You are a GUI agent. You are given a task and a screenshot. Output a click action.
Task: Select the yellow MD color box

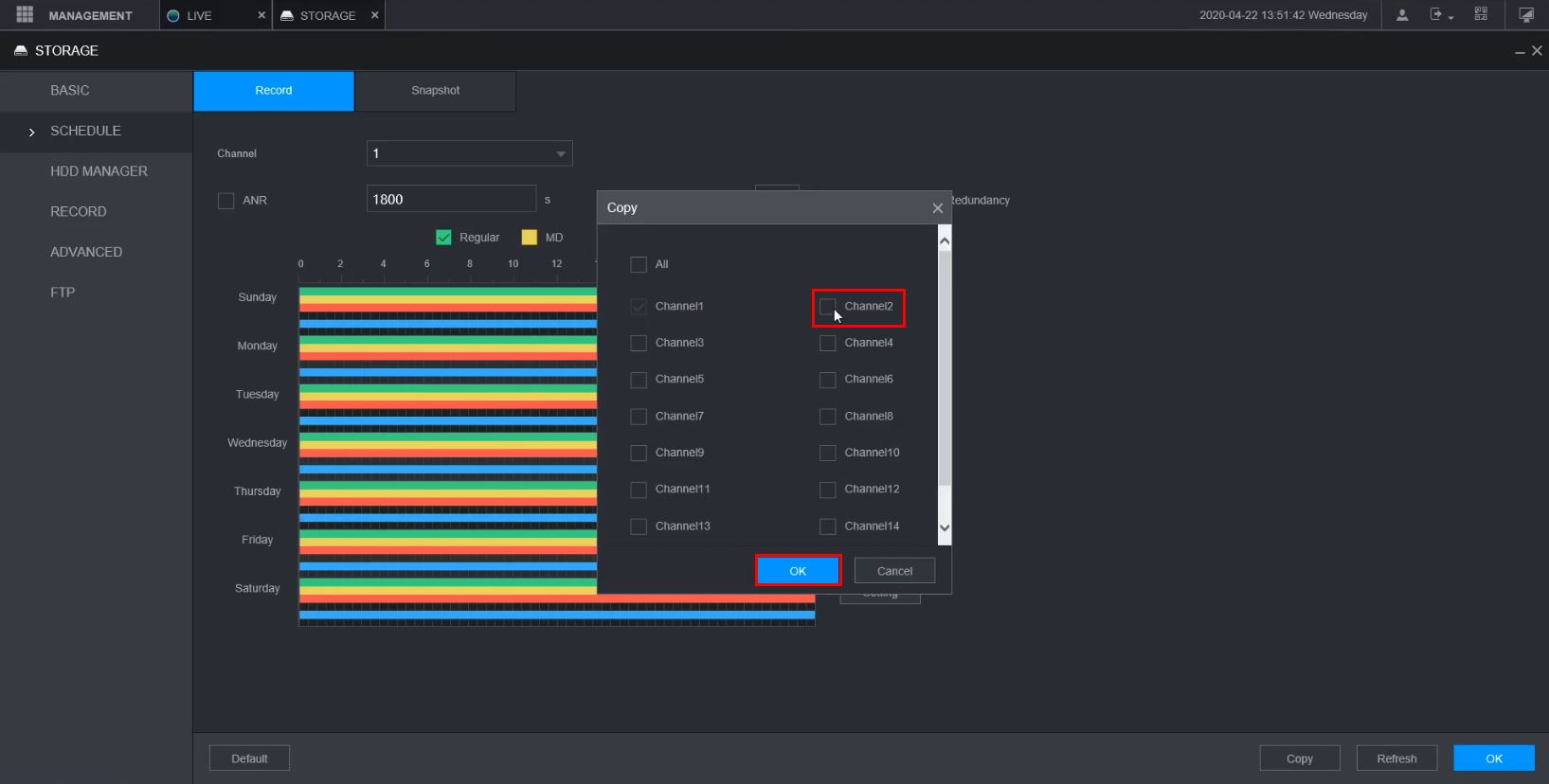pos(529,238)
